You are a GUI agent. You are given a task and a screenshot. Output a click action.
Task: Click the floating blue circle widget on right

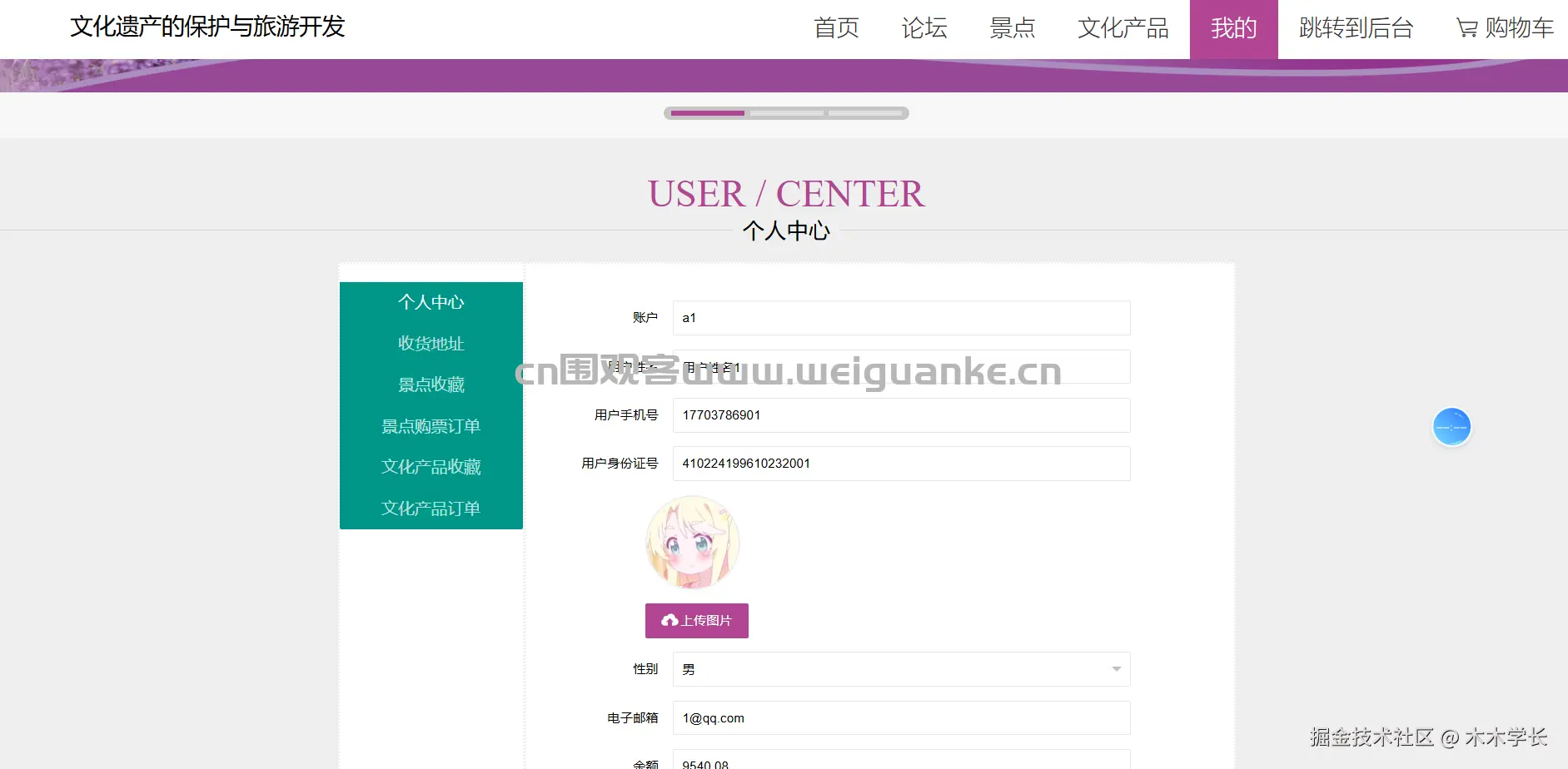1451,426
